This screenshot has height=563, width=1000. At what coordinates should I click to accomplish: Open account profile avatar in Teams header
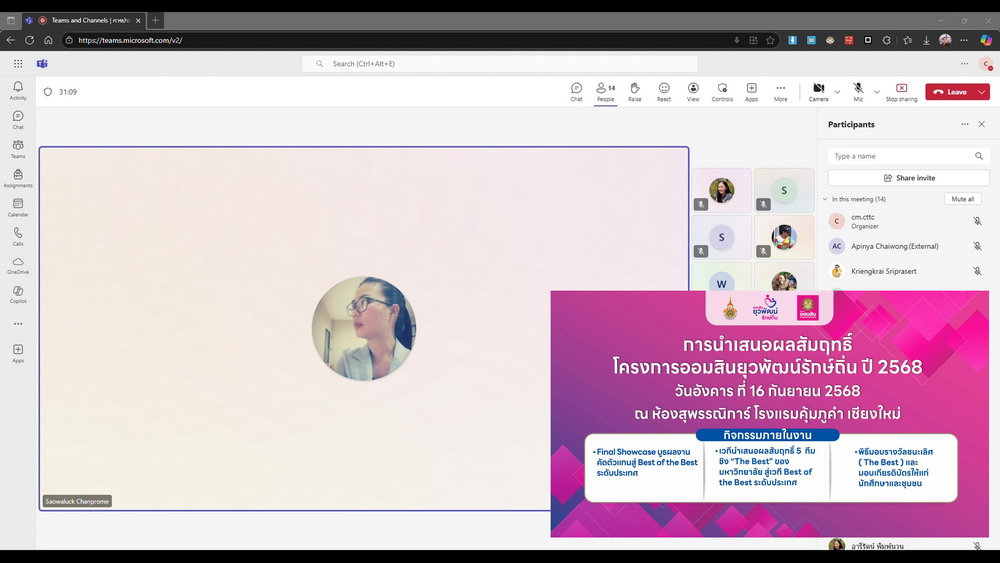pyautogui.click(x=986, y=64)
